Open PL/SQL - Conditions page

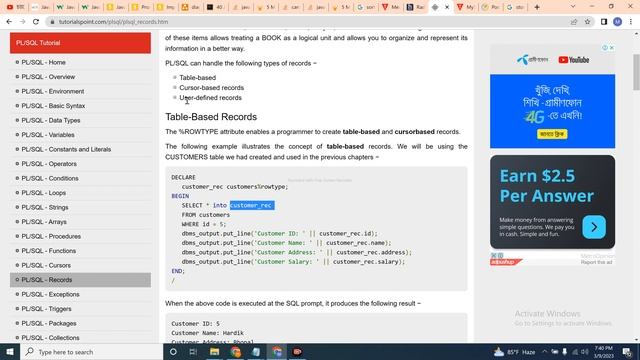[50, 178]
